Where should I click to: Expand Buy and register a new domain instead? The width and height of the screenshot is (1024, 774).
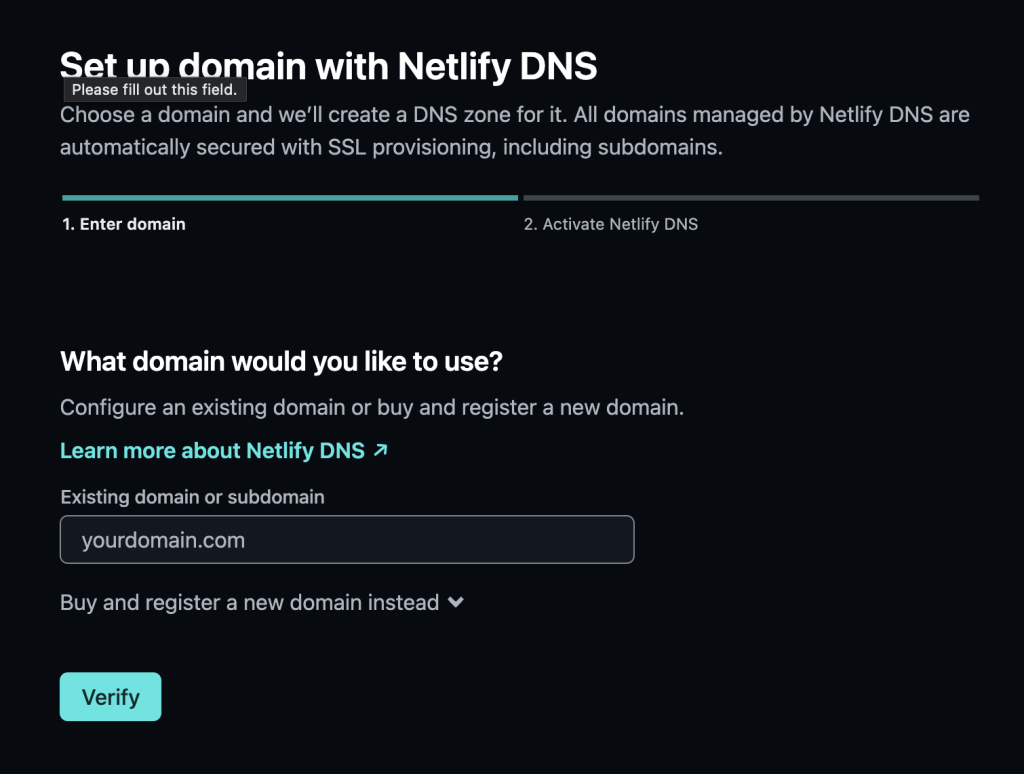click(x=250, y=603)
